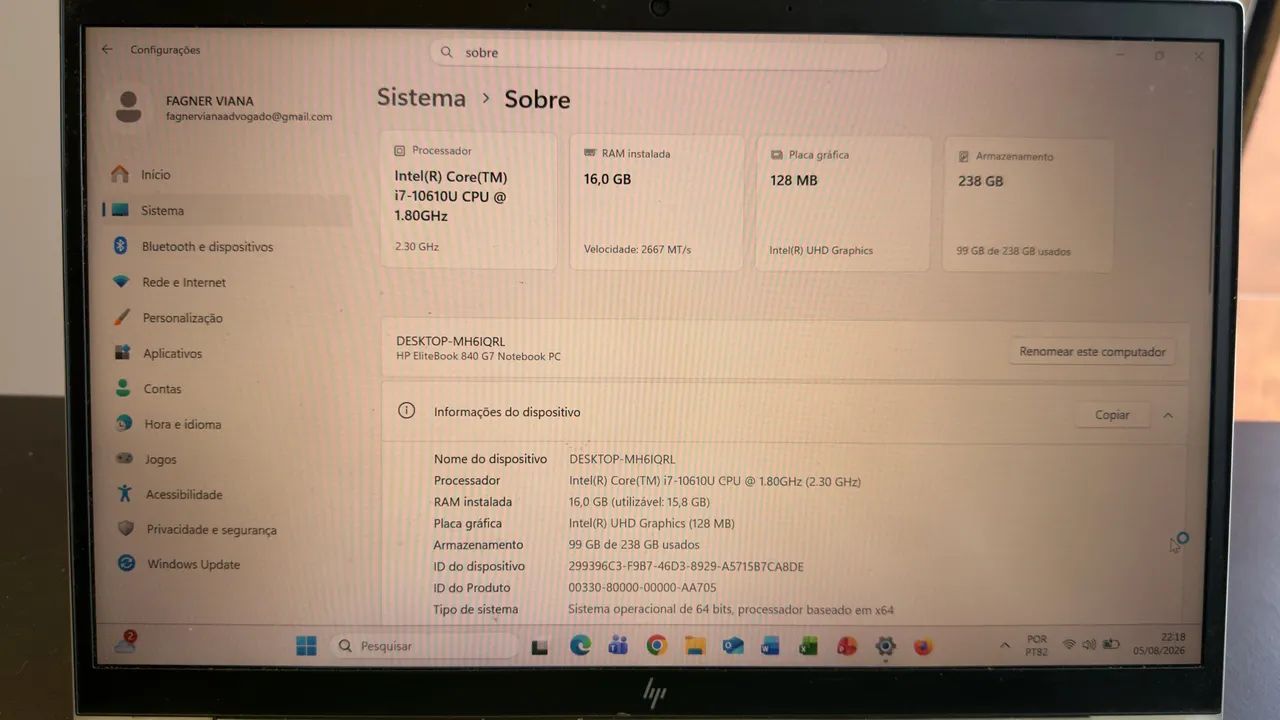Click the device ID value starting 299396C3
This screenshot has width=1280, height=720.
[x=686, y=567]
